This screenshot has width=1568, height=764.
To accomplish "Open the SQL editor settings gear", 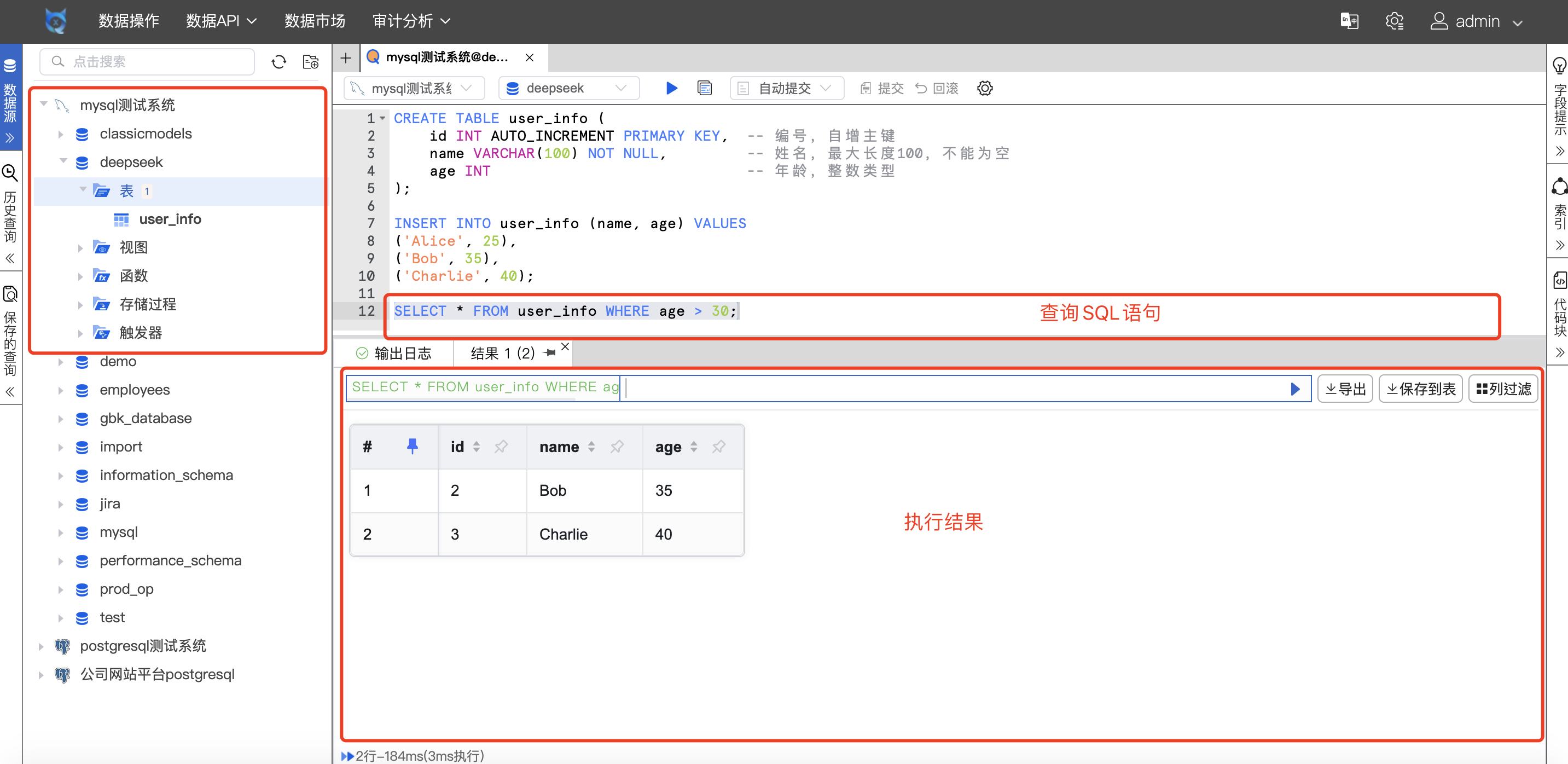I will [x=984, y=88].
